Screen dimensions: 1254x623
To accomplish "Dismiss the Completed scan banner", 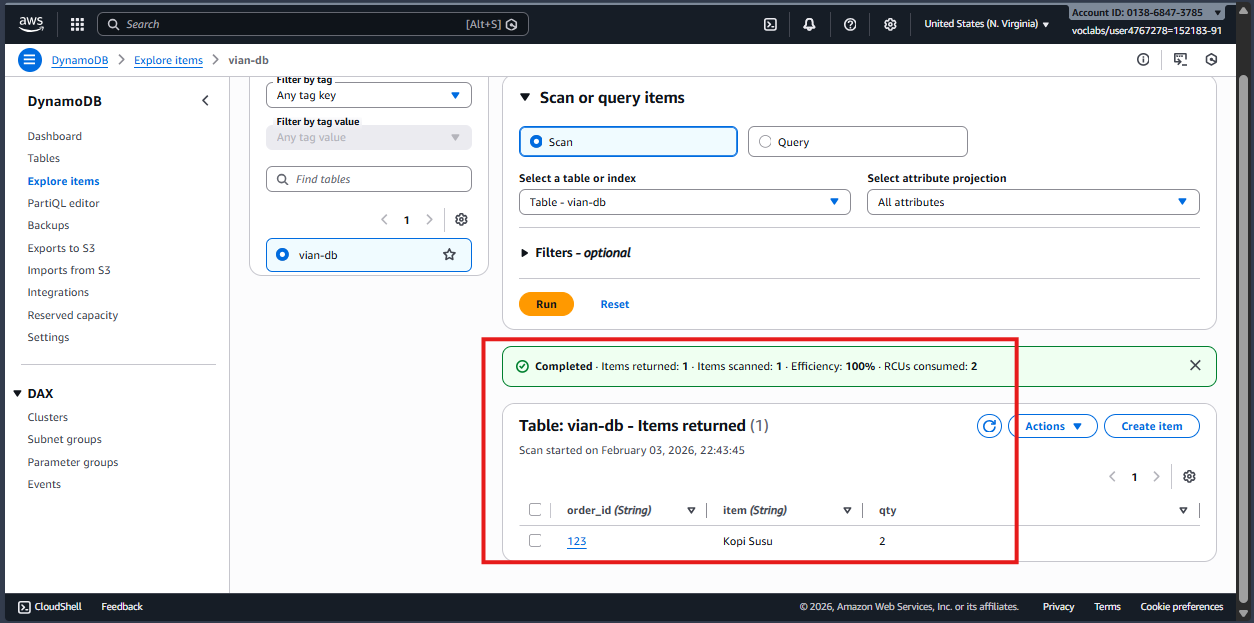I will 1195,366.
